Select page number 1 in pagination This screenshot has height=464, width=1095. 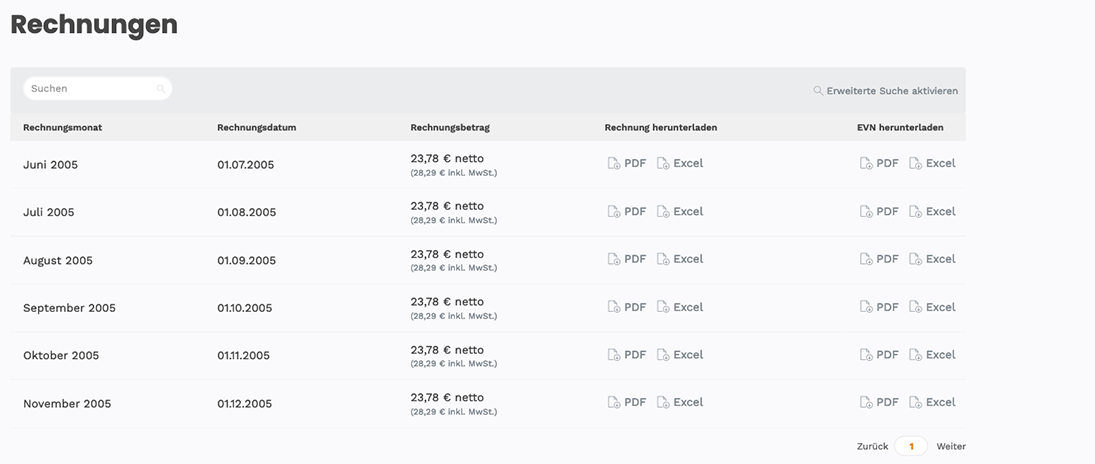point(911,447)
